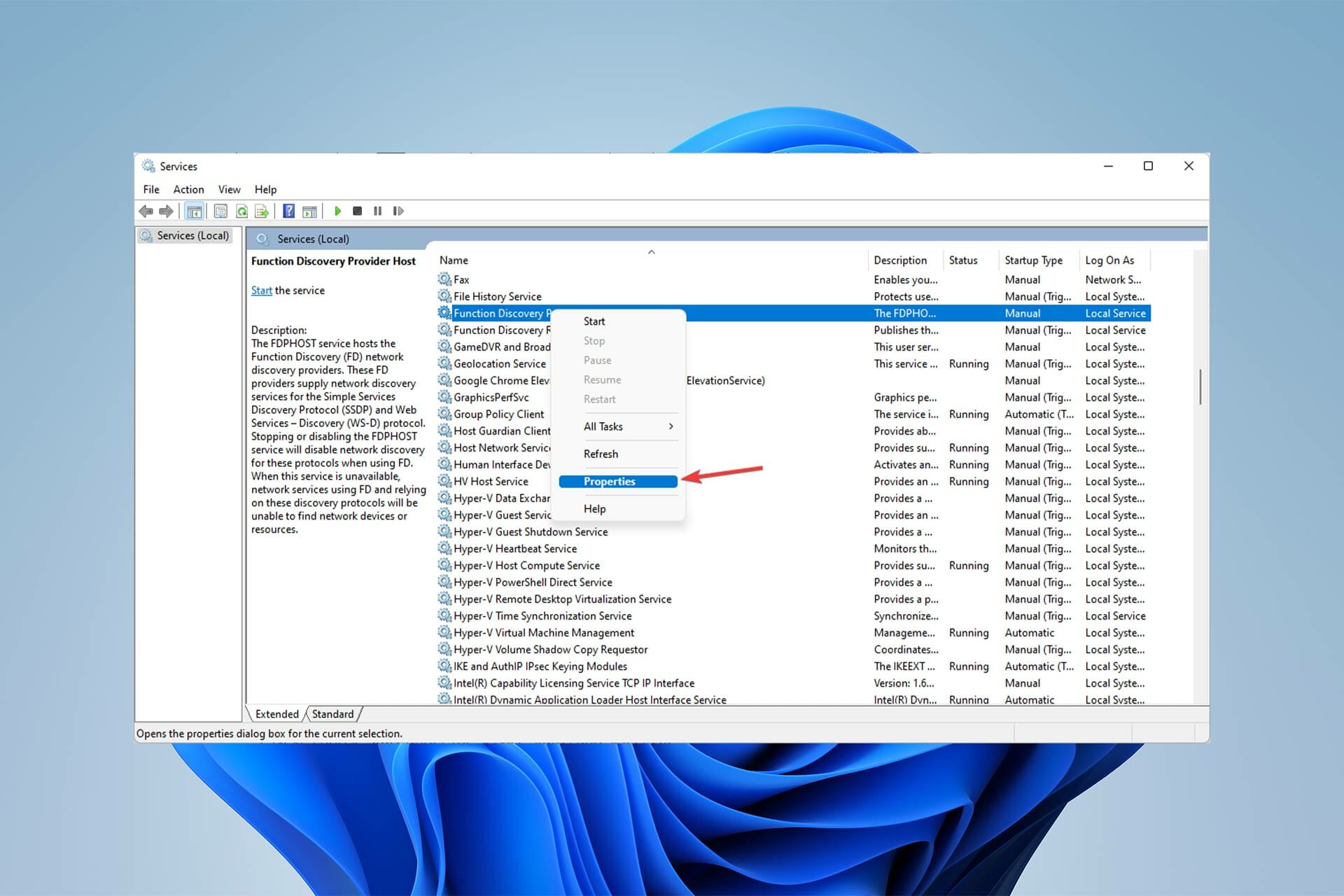Switch to the Standard tab
This screenshot has width=1344, height=896.
pos(333,714)
